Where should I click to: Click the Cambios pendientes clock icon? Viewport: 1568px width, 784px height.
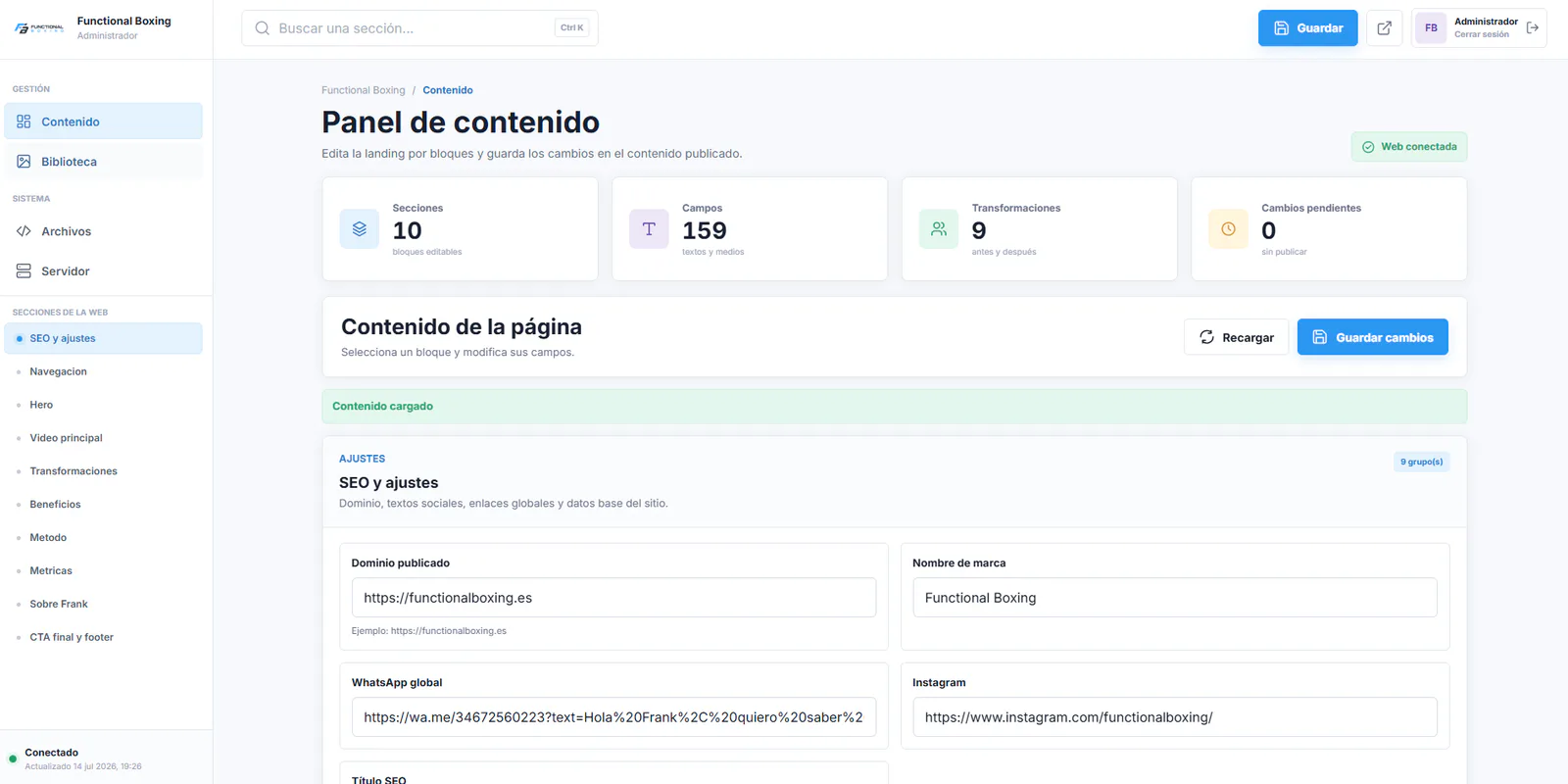point(1228,229)
